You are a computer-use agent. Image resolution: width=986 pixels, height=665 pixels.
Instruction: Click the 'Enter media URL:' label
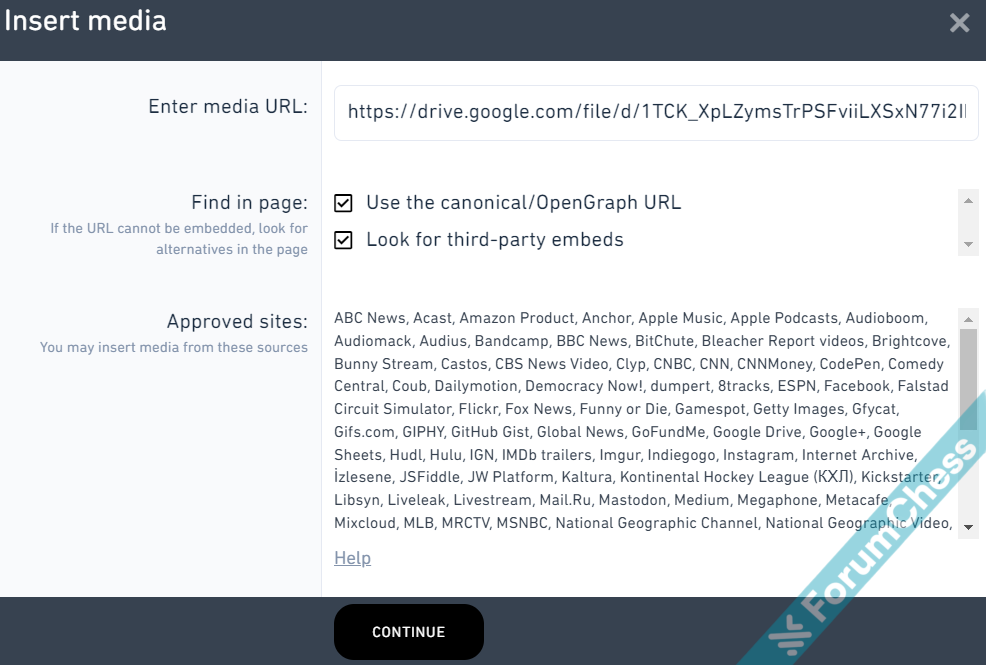pyautogui.click(x=228, y=106)
